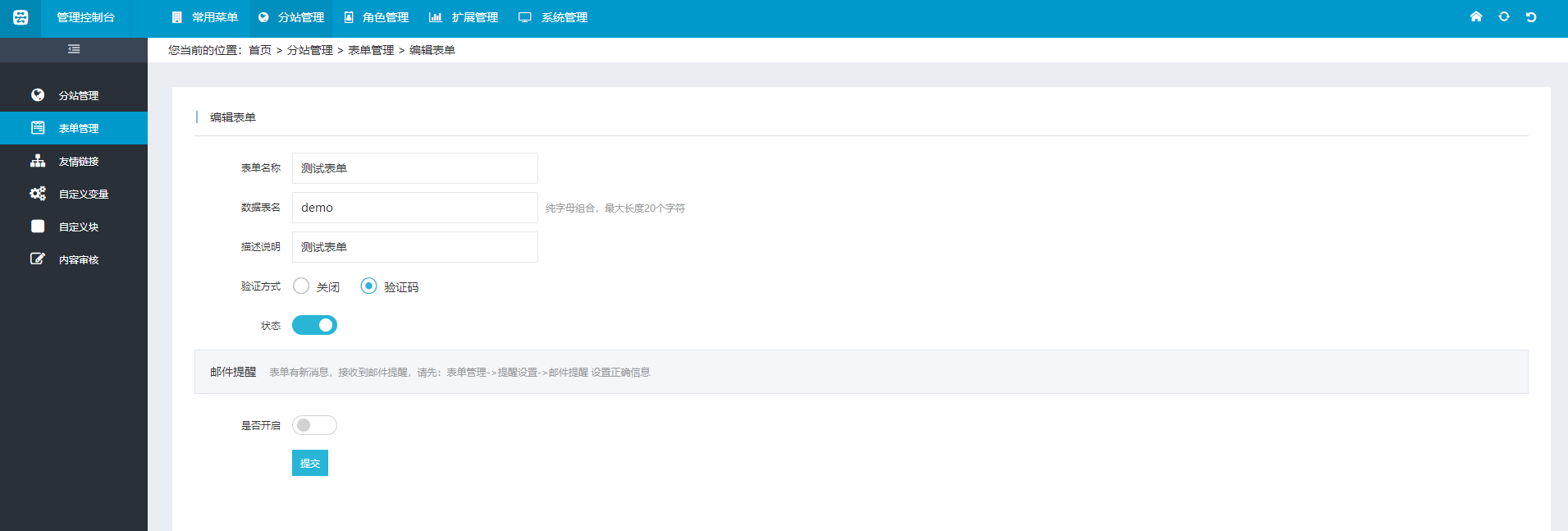This screenshot has width=1568, height=531.
Task: Click the refresh arrow icon top right
Action: coord(1531,16)
